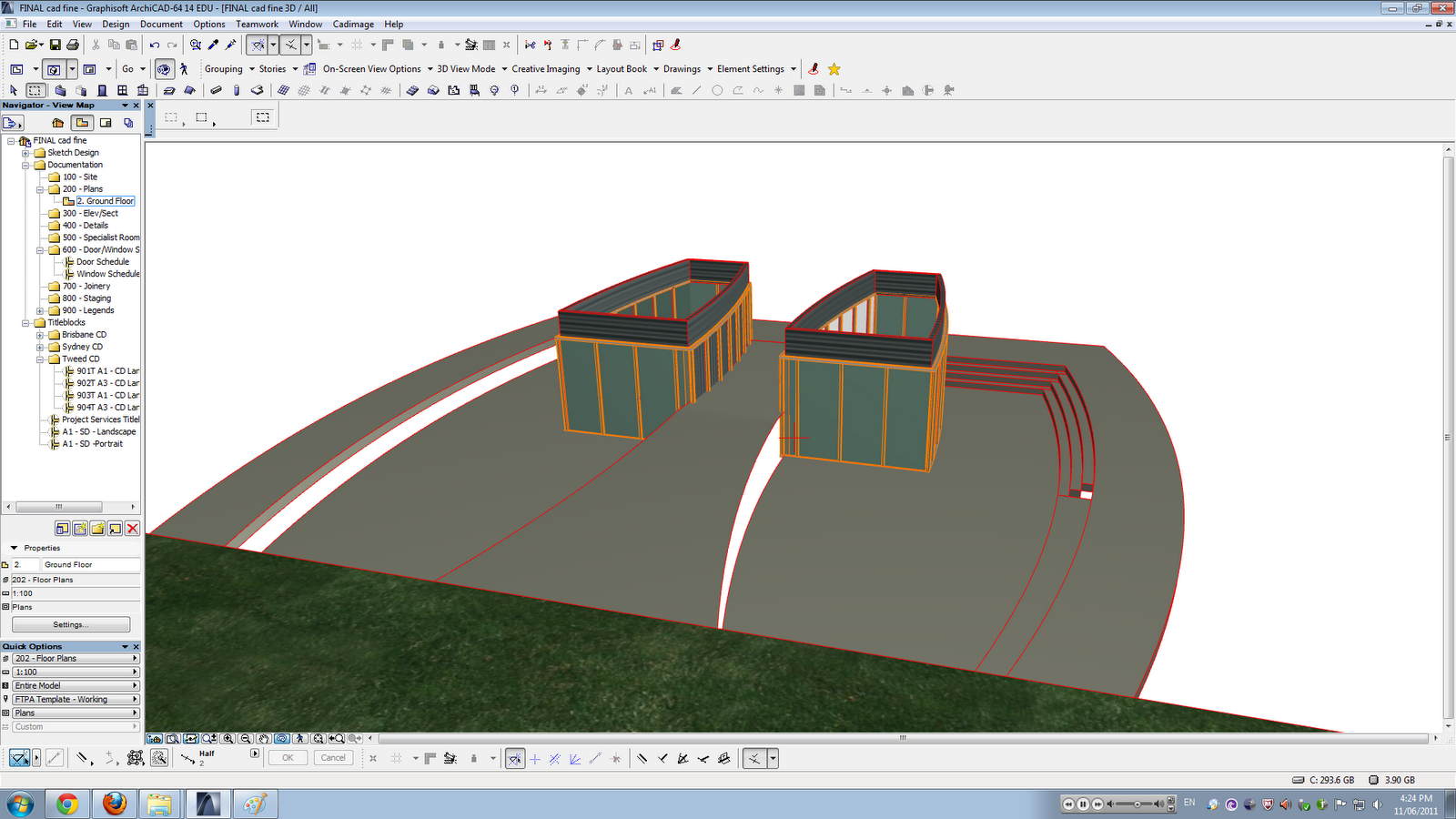Click the zoom in magnifier icon
The height and width of the screenshot is (819, 1456).
pos(227,739)
